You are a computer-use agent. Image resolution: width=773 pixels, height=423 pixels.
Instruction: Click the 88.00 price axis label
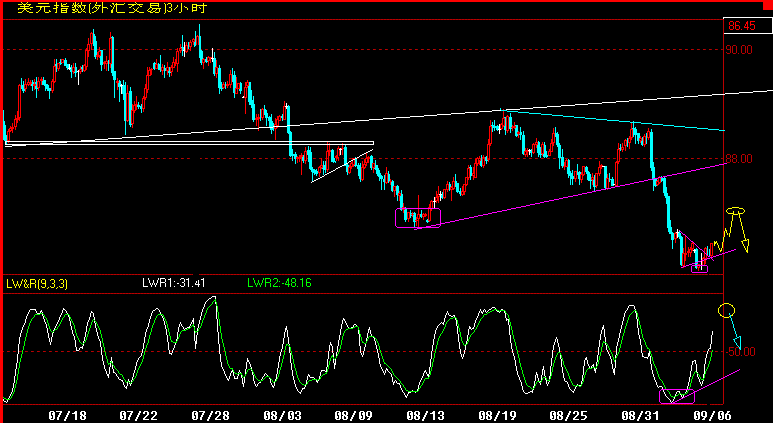pyautogui.click(x=738, y=159)
